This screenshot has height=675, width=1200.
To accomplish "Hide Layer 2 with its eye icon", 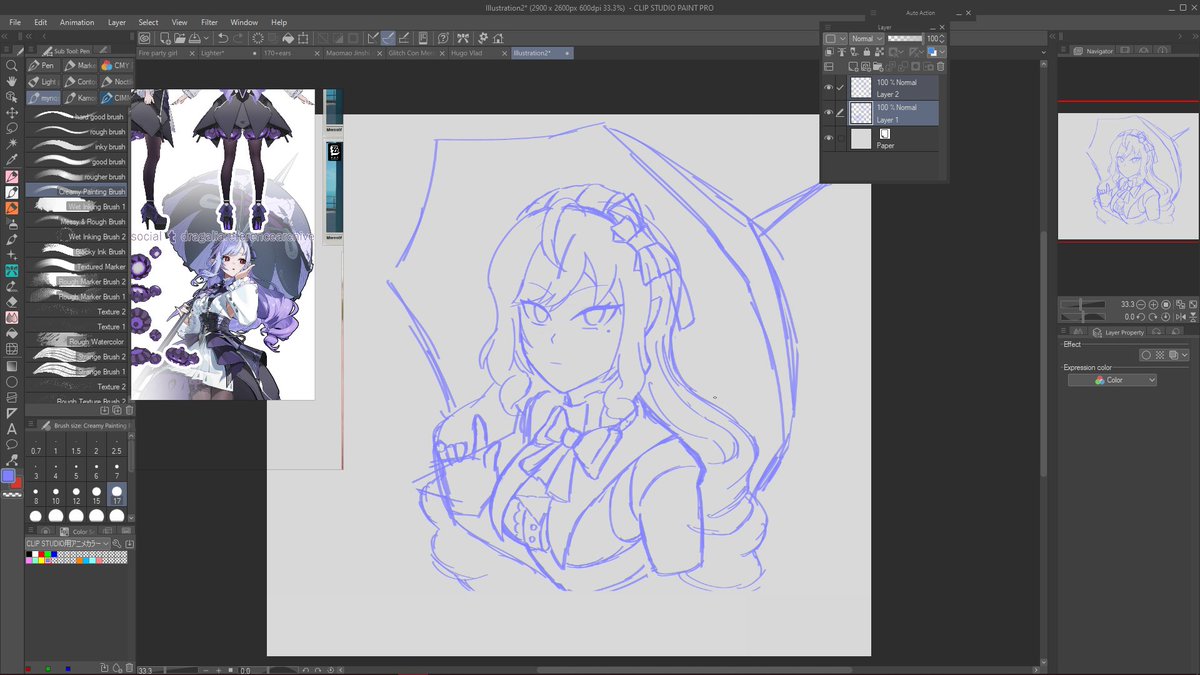I will (x=828, y=88).
